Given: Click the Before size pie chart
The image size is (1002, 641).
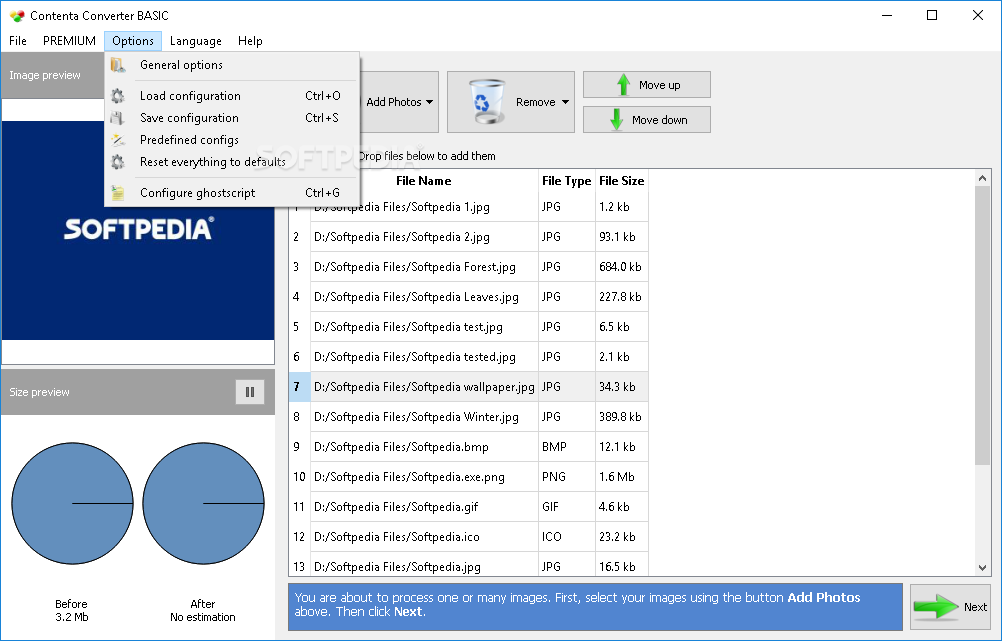Looking at the screenshot, I should (x=72, y=504).
